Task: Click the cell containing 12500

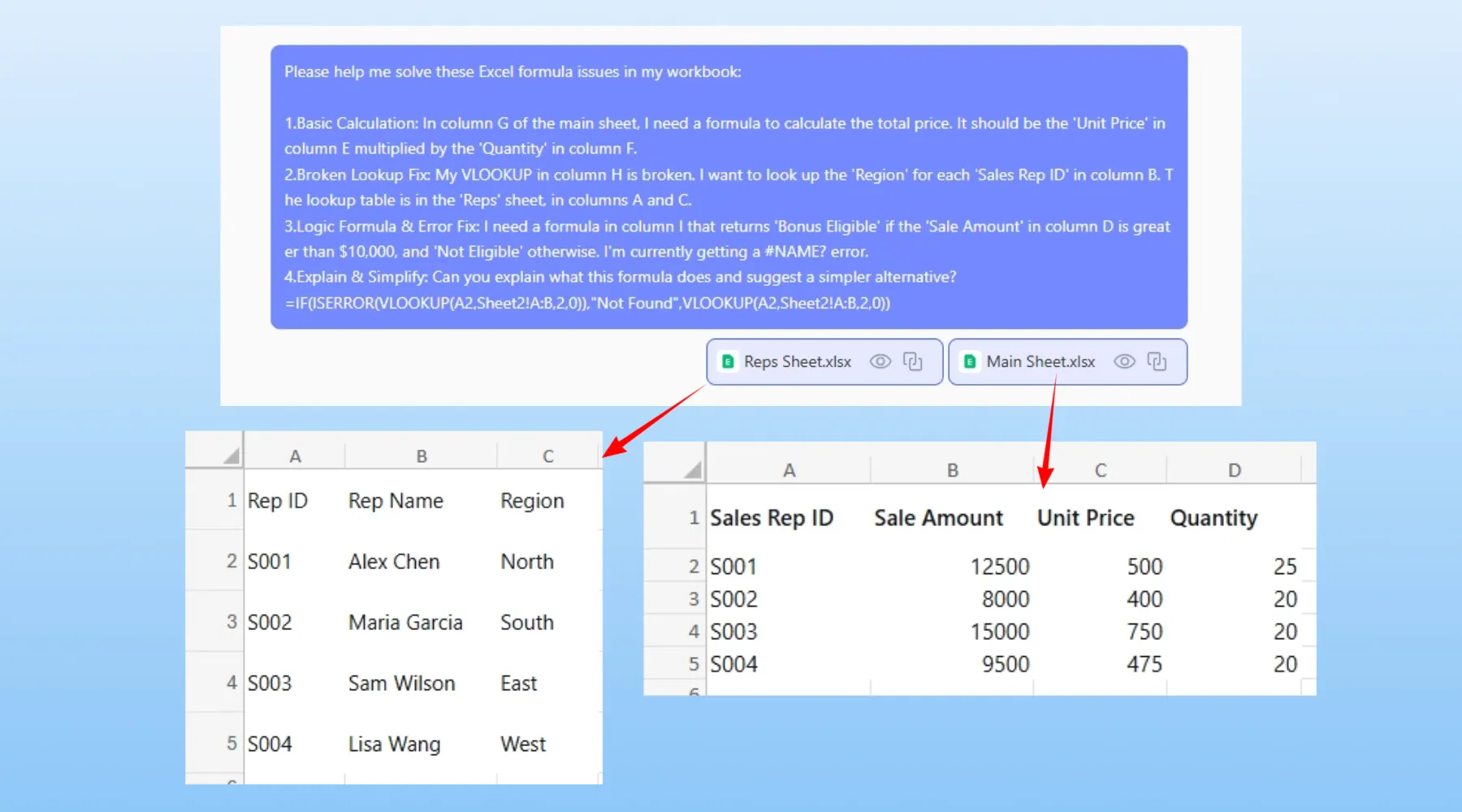Action: pos(999,567)
